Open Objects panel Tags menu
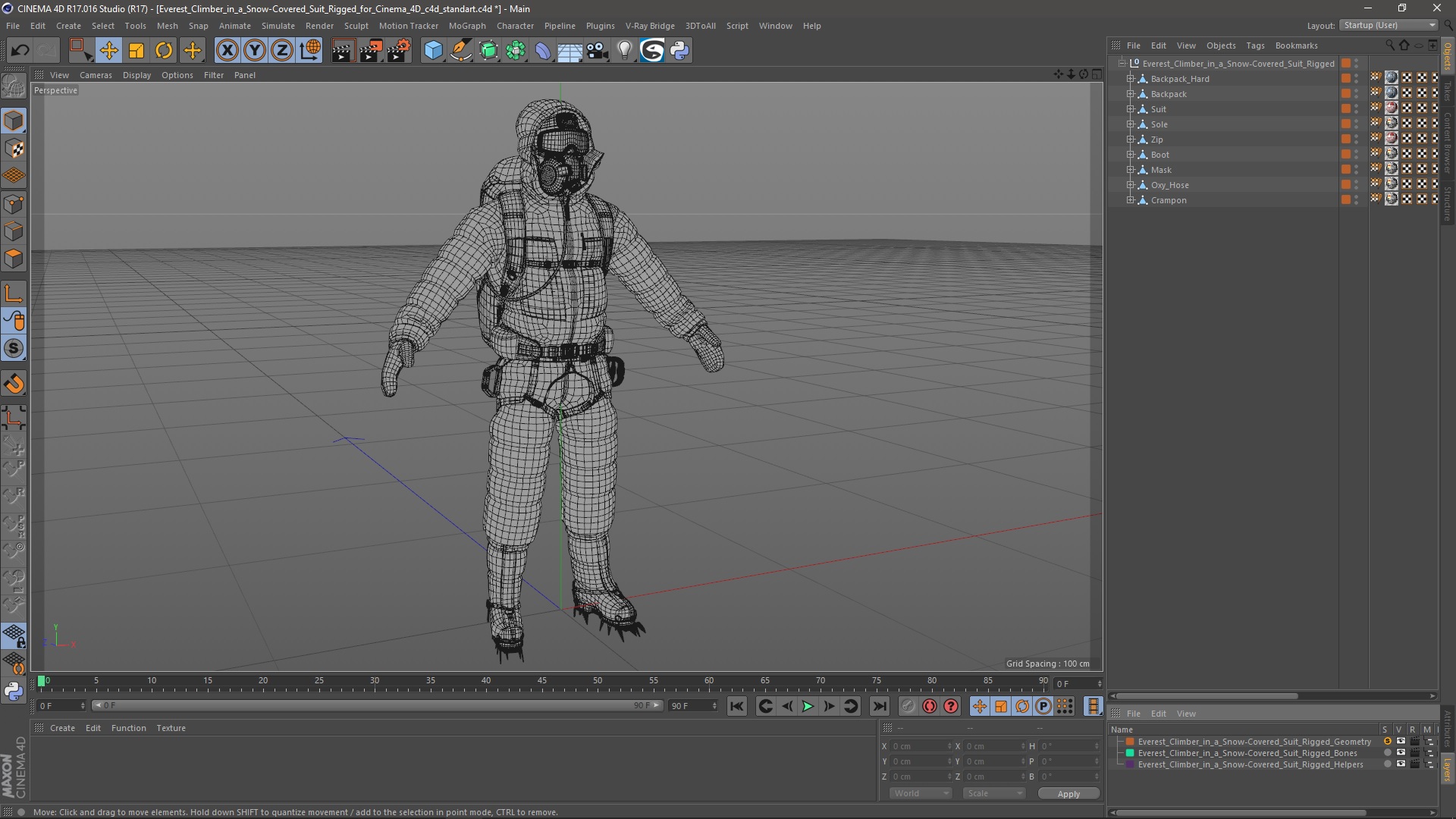Viewport: 1456px width, 819px height. [x=1255, y=45]
